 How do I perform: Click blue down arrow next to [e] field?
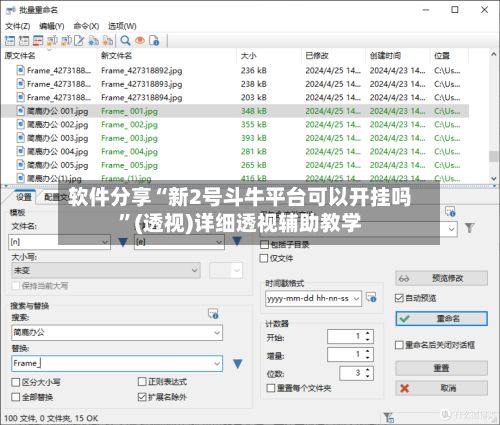pyautogui.click(x=237, y=241)
